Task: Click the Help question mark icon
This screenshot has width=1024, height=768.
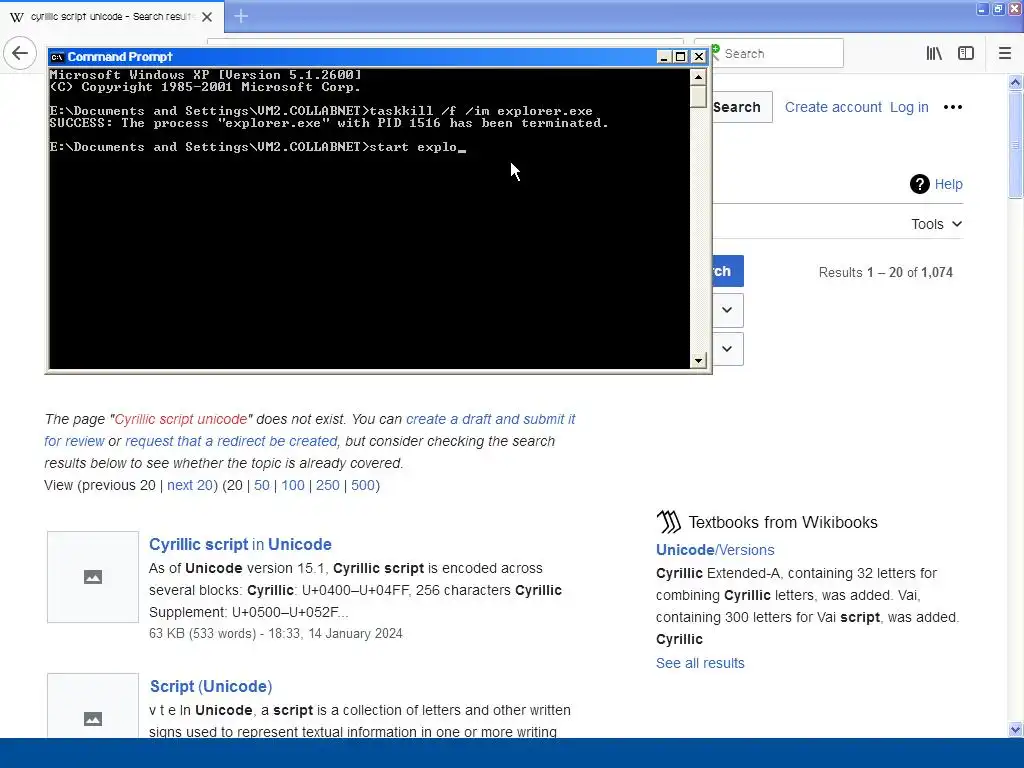Action: point(920,184)
